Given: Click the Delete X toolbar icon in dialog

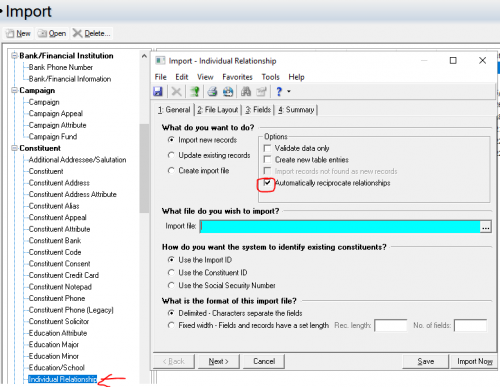Looking at the screenshot, I should tap(176, 91).
